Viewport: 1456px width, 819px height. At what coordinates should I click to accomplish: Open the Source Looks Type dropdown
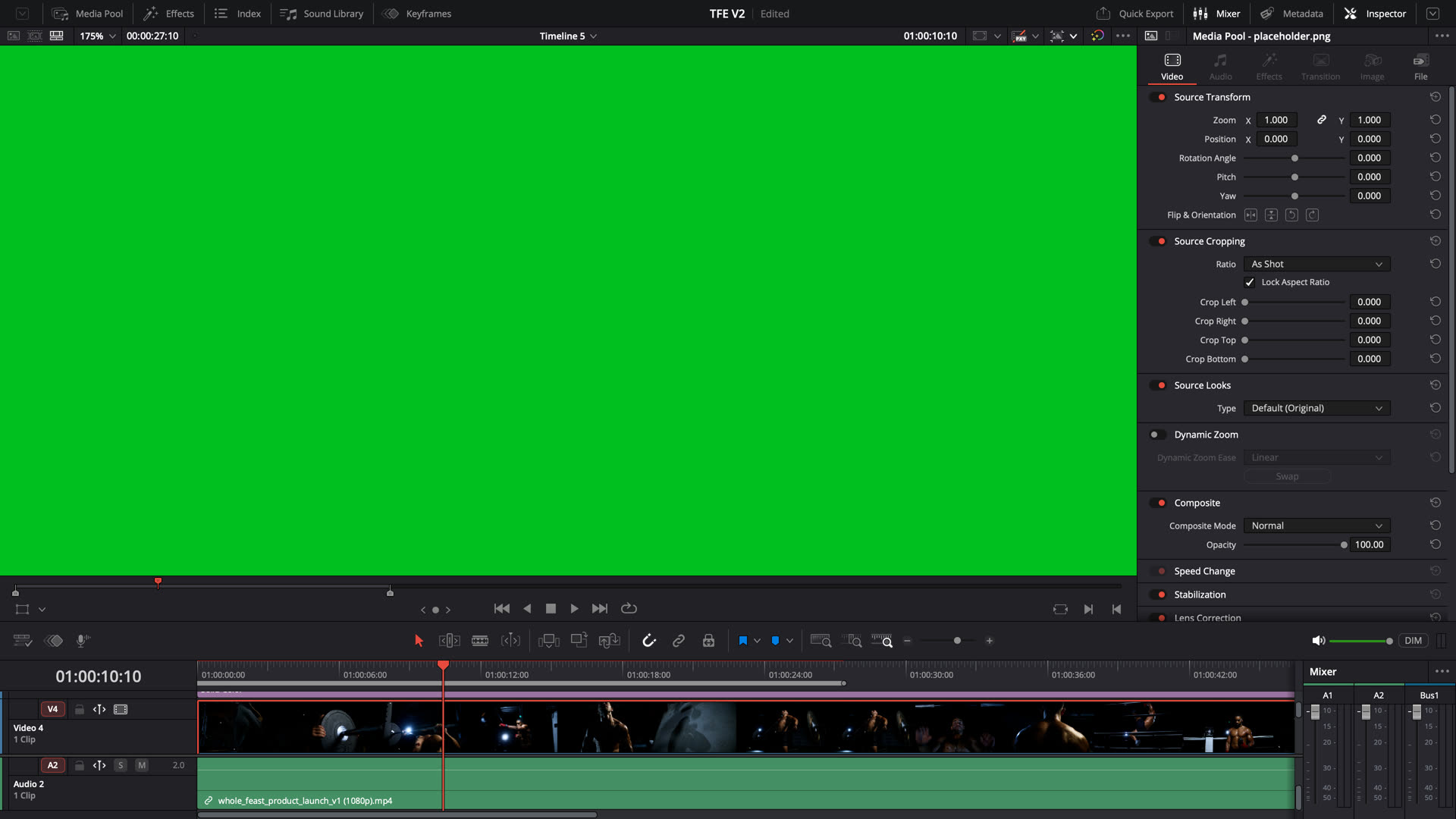point(1316,408)
